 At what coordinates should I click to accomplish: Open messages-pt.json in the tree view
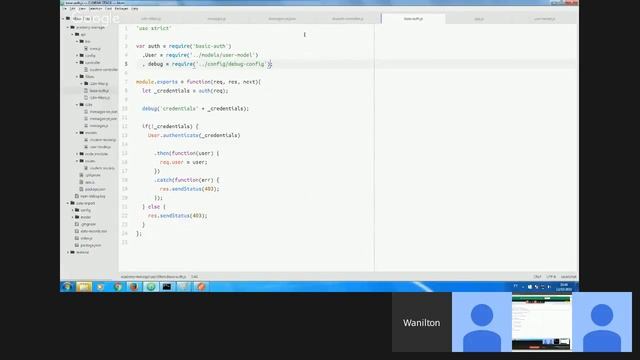click(x=103, y=118)
